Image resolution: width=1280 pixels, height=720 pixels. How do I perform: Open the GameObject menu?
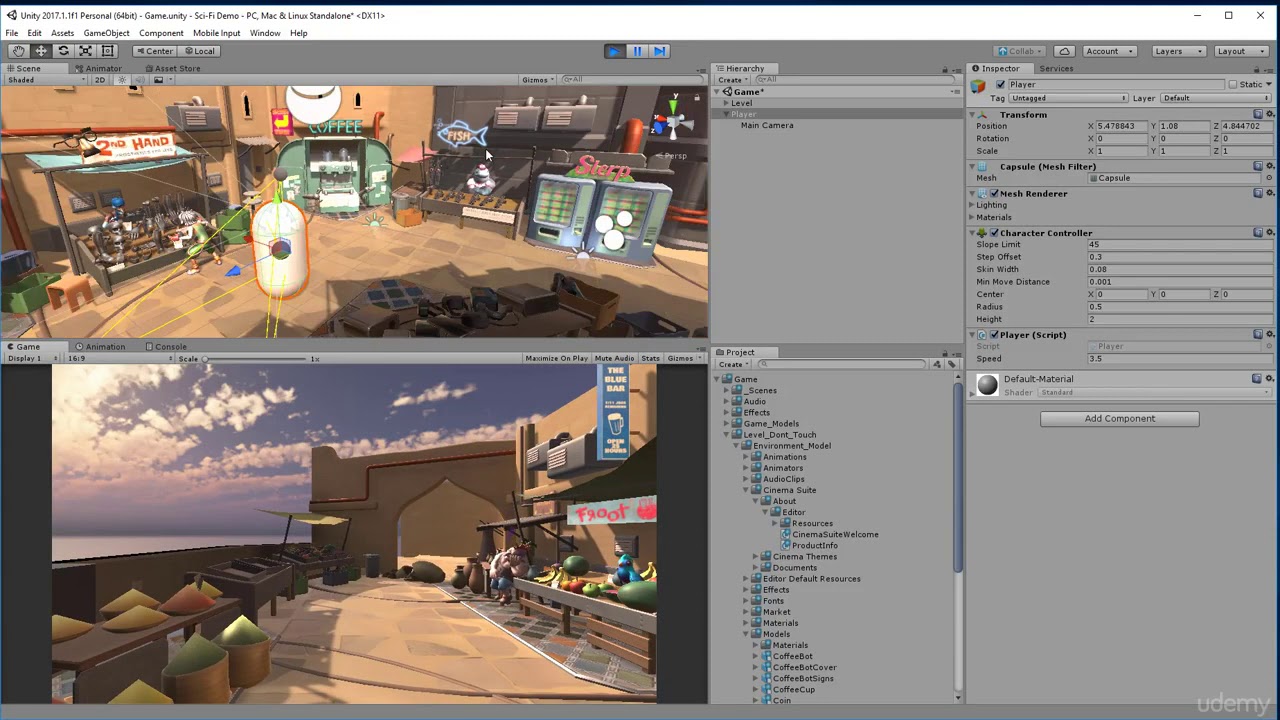(x=106, y=33)
